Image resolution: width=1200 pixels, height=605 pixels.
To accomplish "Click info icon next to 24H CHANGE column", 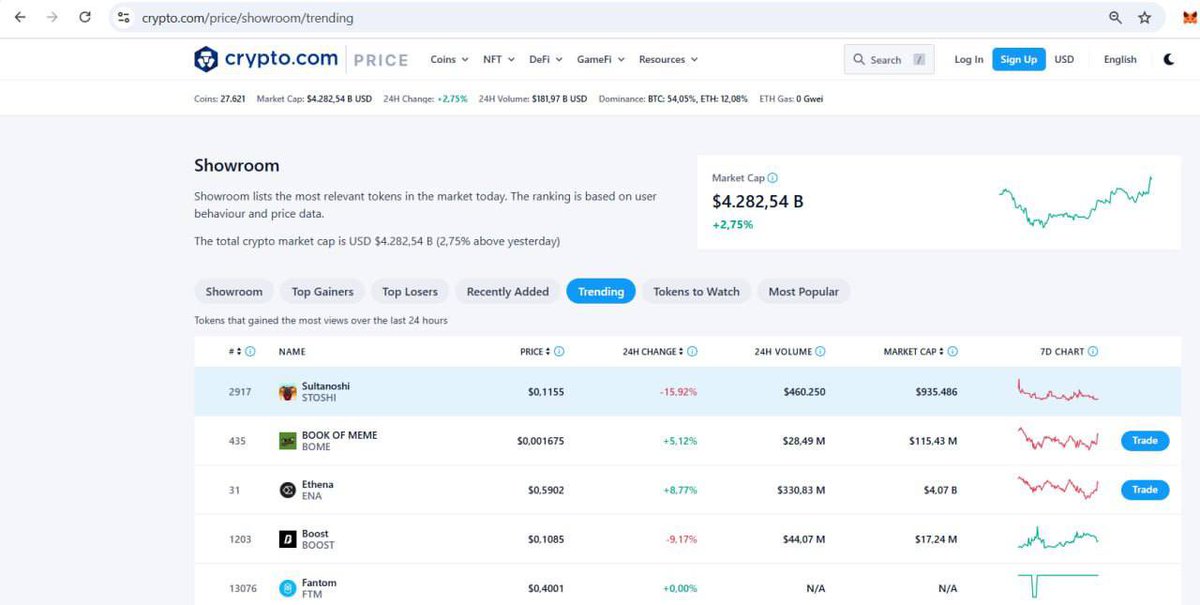I will (692, 352).
